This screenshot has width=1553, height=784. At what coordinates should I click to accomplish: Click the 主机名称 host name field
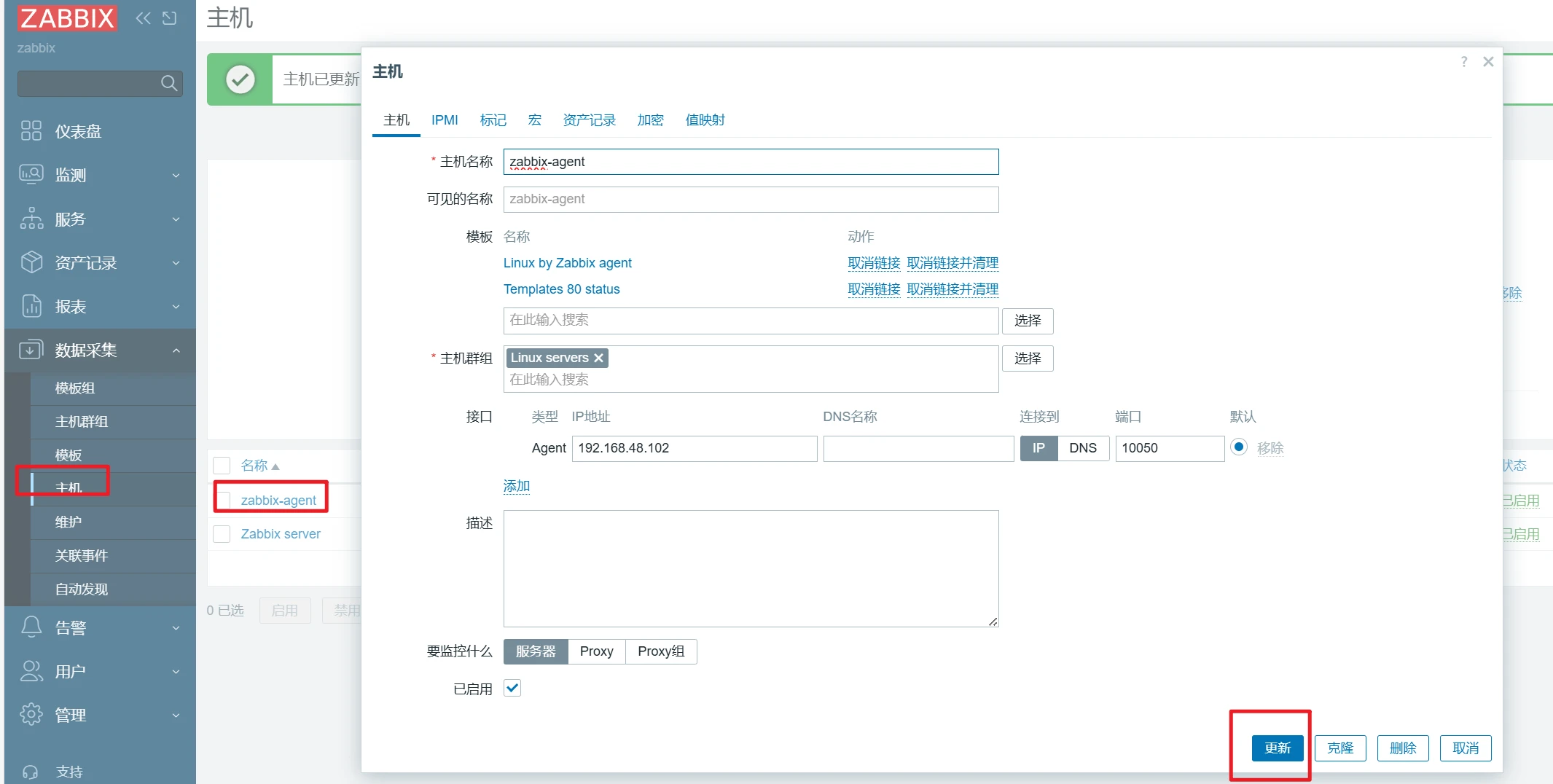click(751, 162)
